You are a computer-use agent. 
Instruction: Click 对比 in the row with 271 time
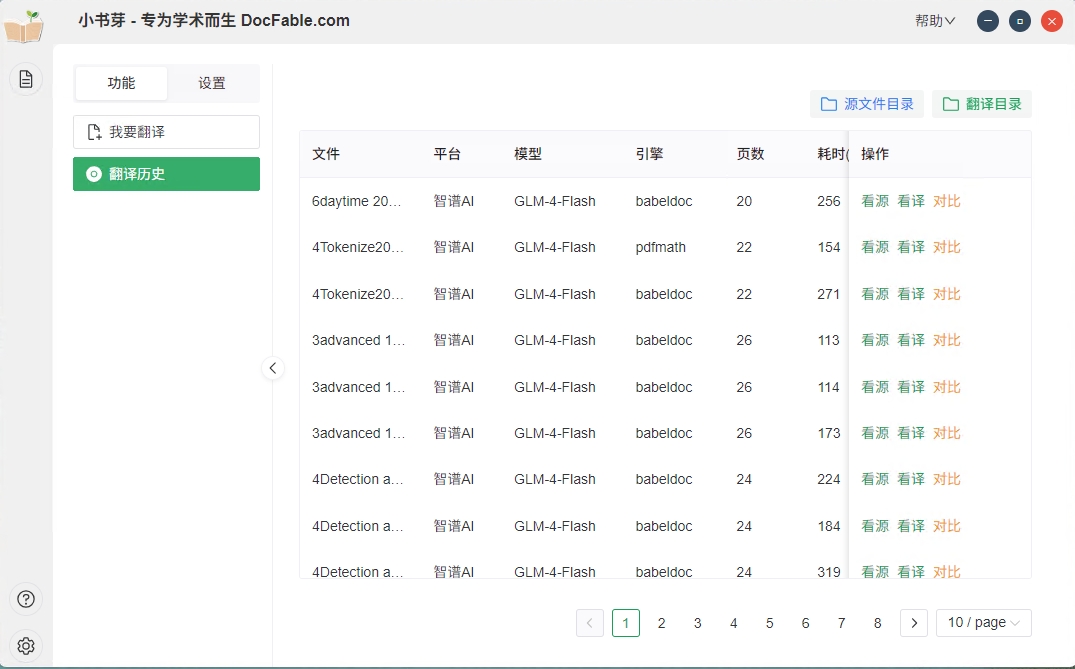click(x=947, y=294)
